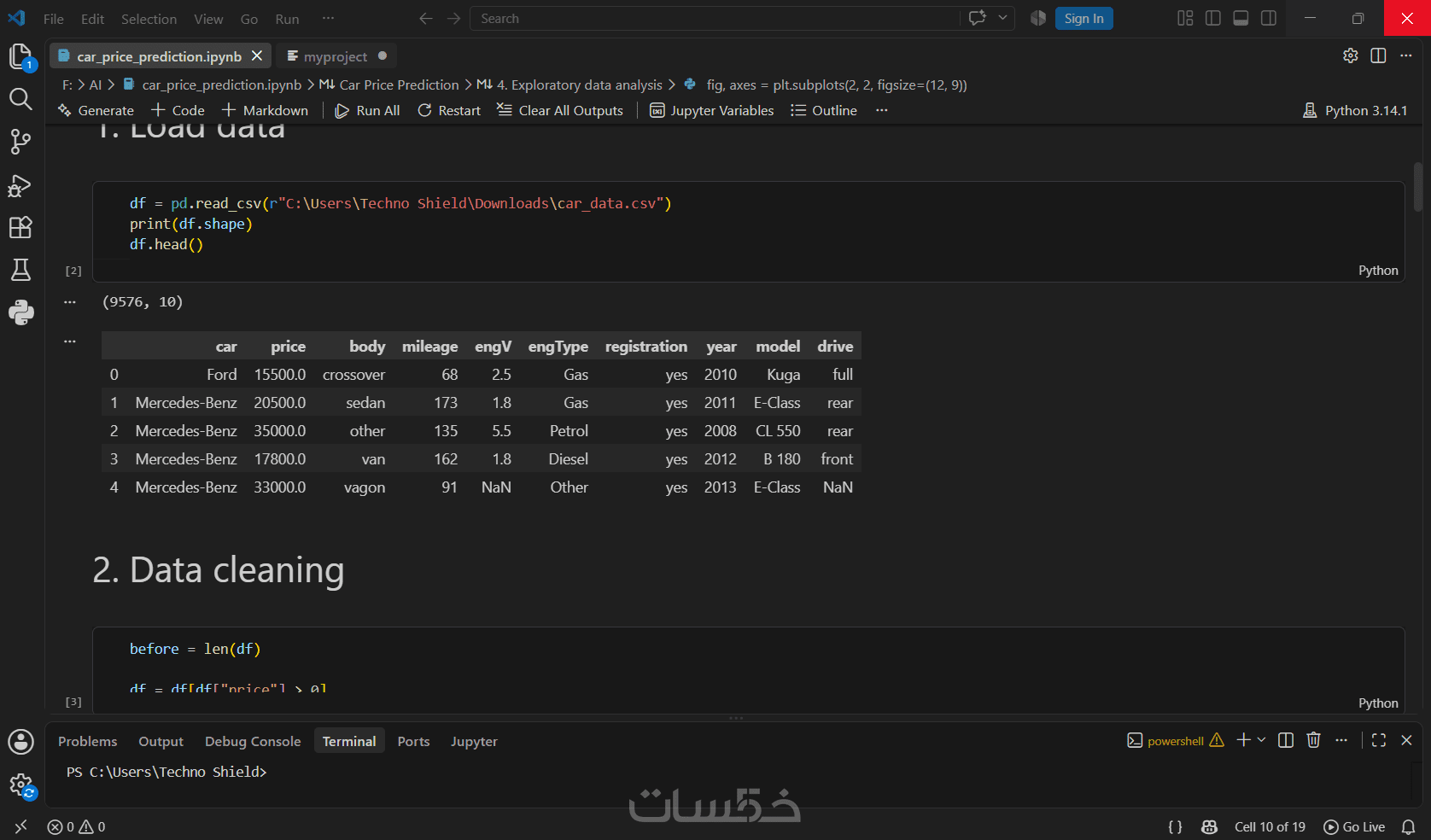Open editor More Actions ellipsis
Viewport: 1431px width, 840px height.
[1405, 55]
